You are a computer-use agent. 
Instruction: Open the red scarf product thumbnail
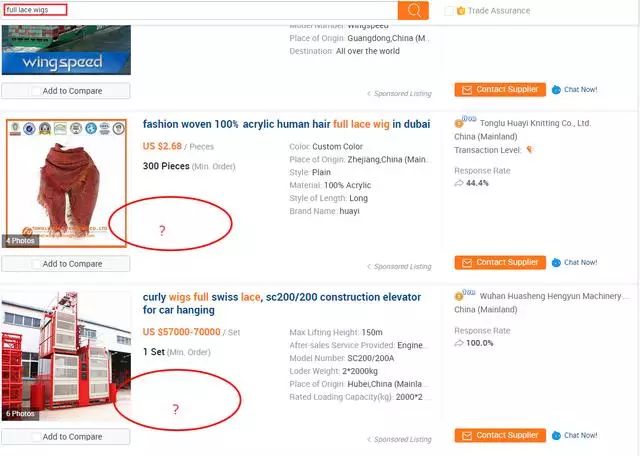point(66,183)
